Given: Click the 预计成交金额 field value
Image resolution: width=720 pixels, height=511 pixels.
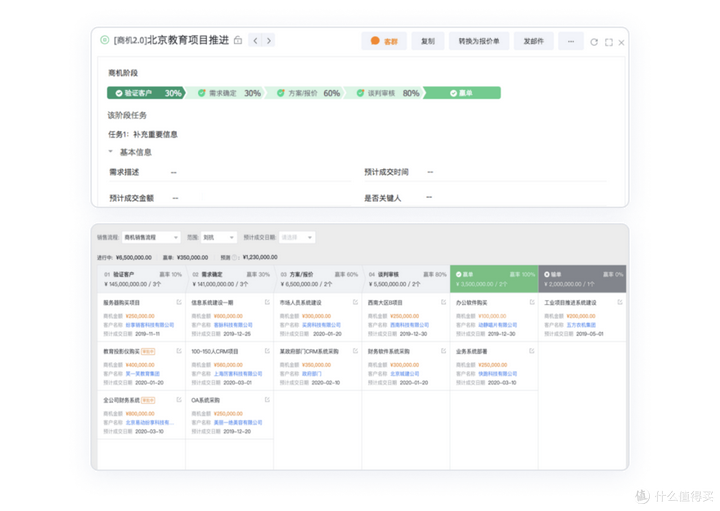Looking at the screenshot, I should click(175, 198).
